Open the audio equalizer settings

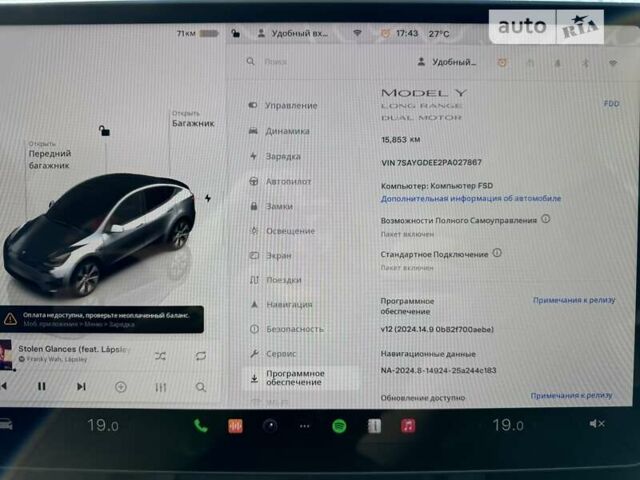click(161, 387)
